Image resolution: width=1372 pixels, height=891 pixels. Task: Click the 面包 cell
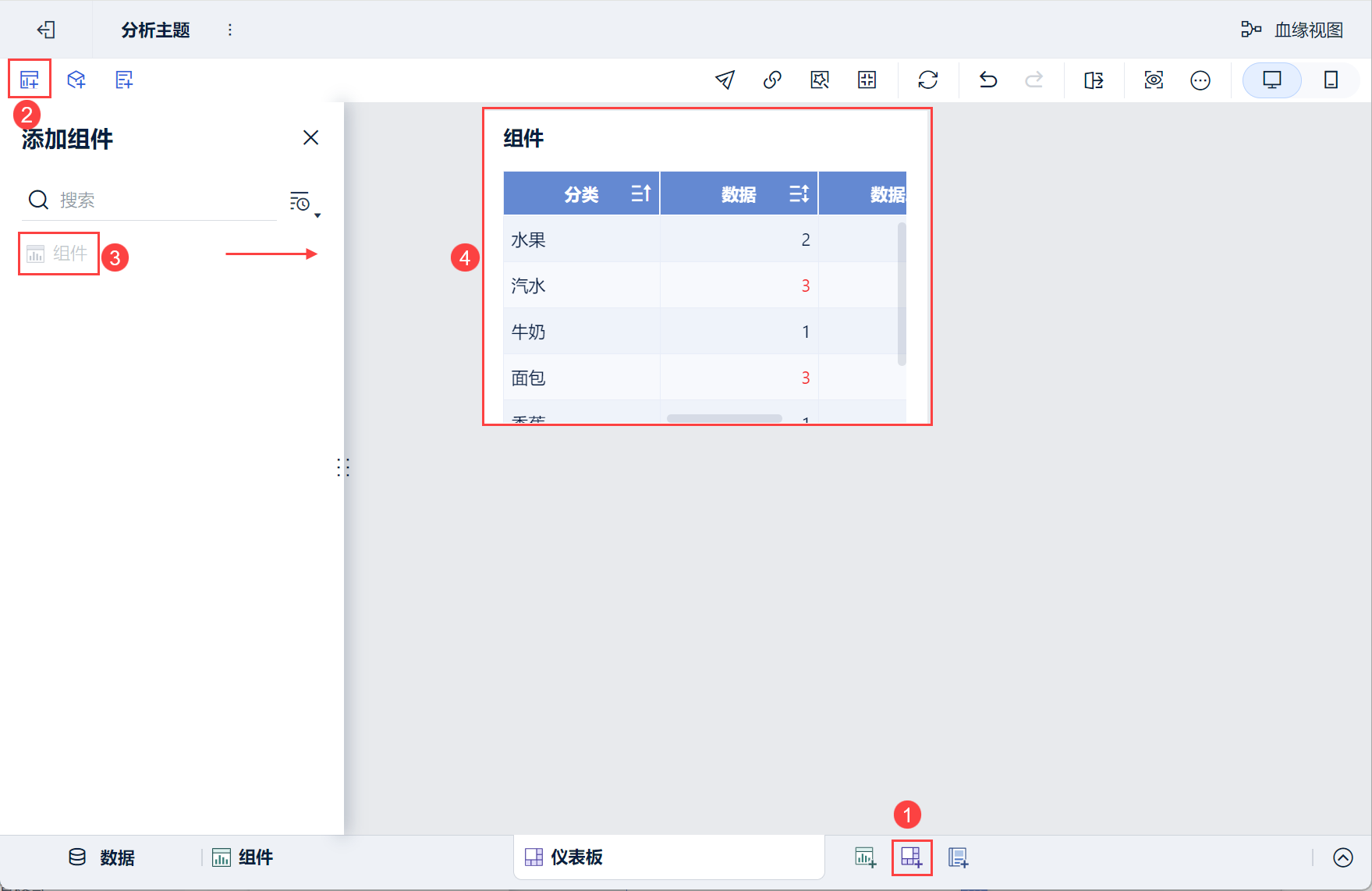(x=581, y=378)
